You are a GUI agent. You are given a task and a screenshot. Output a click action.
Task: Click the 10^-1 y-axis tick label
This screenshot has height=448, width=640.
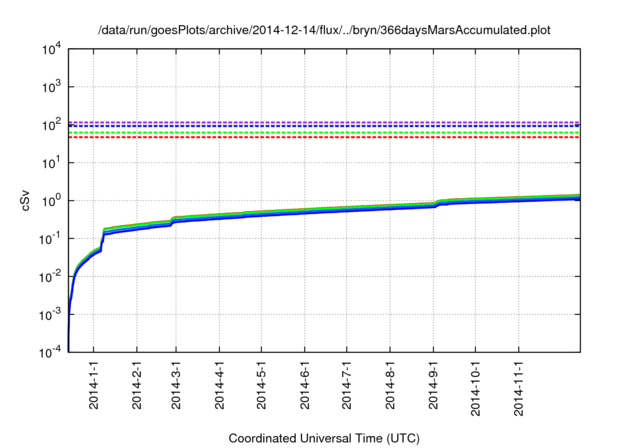(51, 239)
